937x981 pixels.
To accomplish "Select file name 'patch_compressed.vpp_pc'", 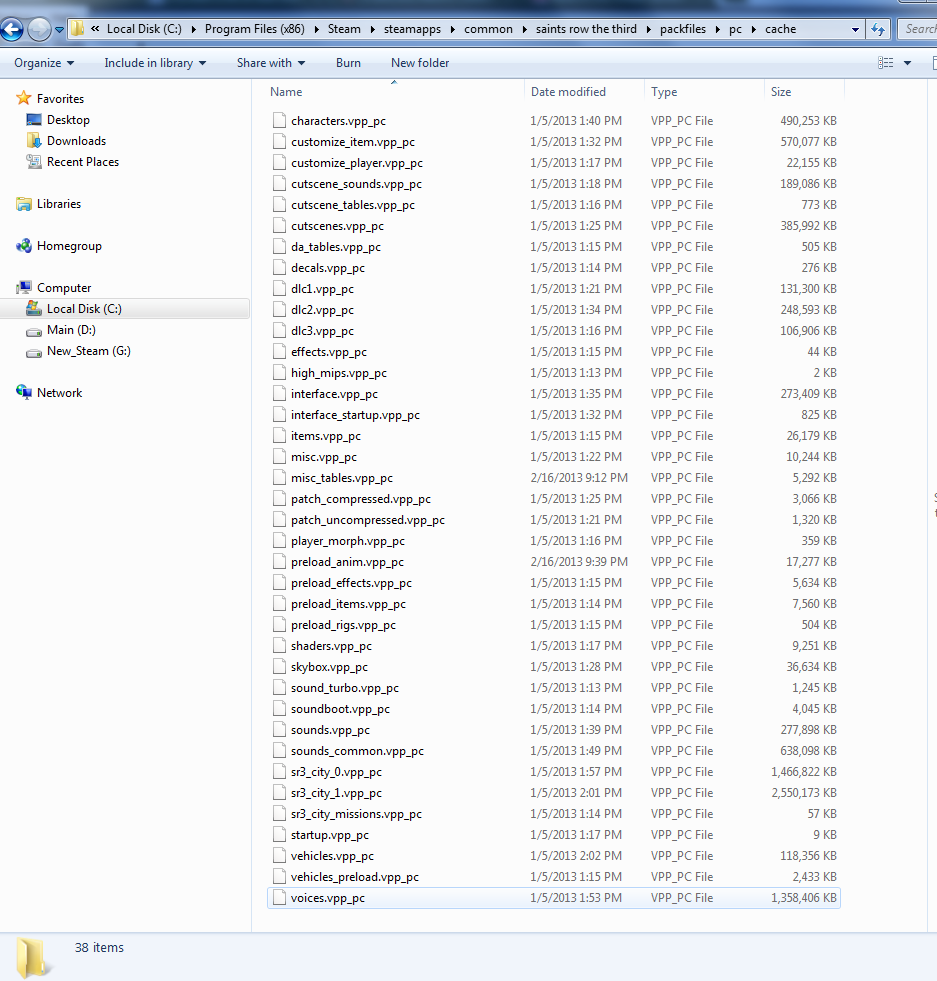I will click(x=360, y=499).
